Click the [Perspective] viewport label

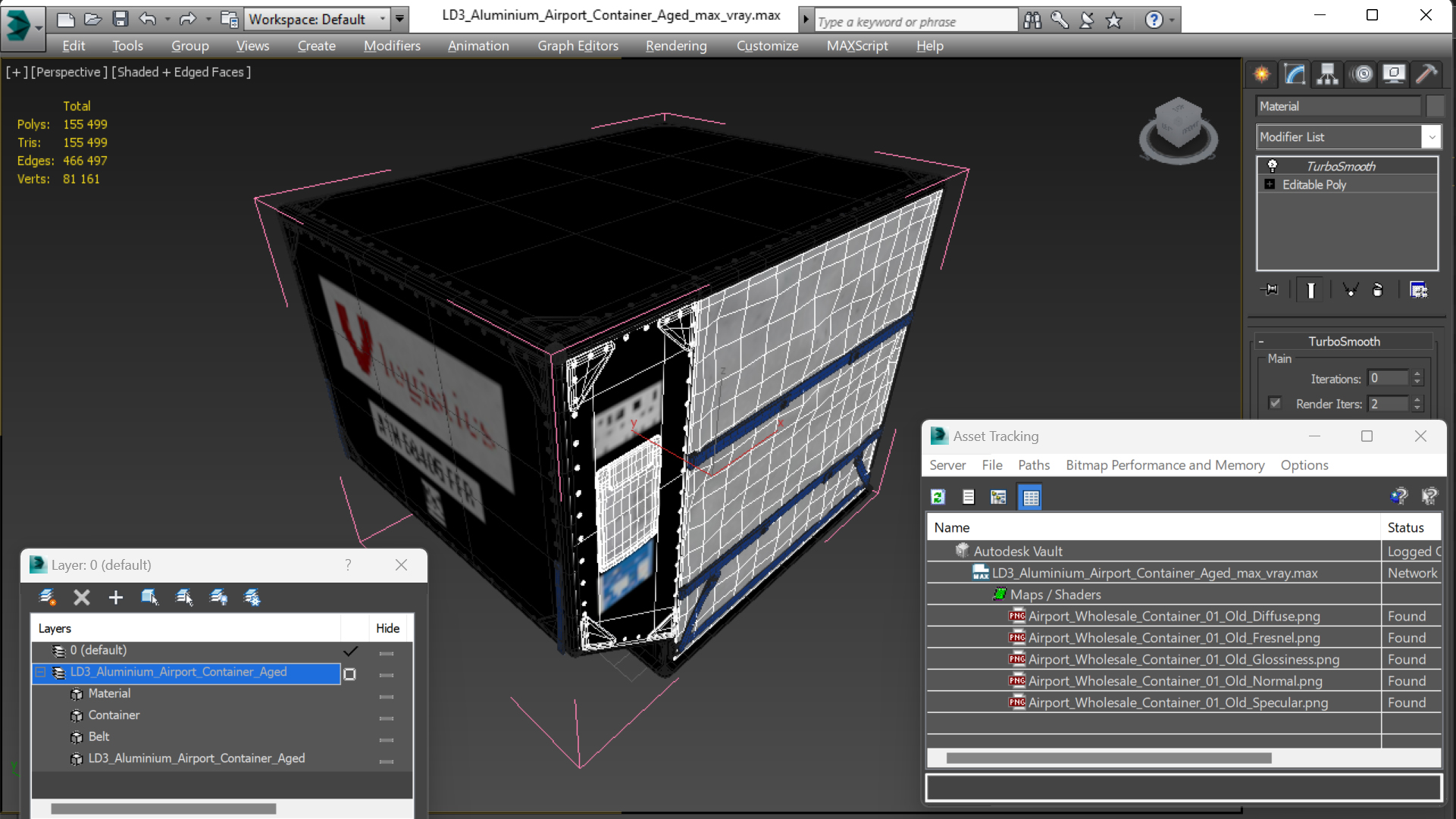[67, 72]
